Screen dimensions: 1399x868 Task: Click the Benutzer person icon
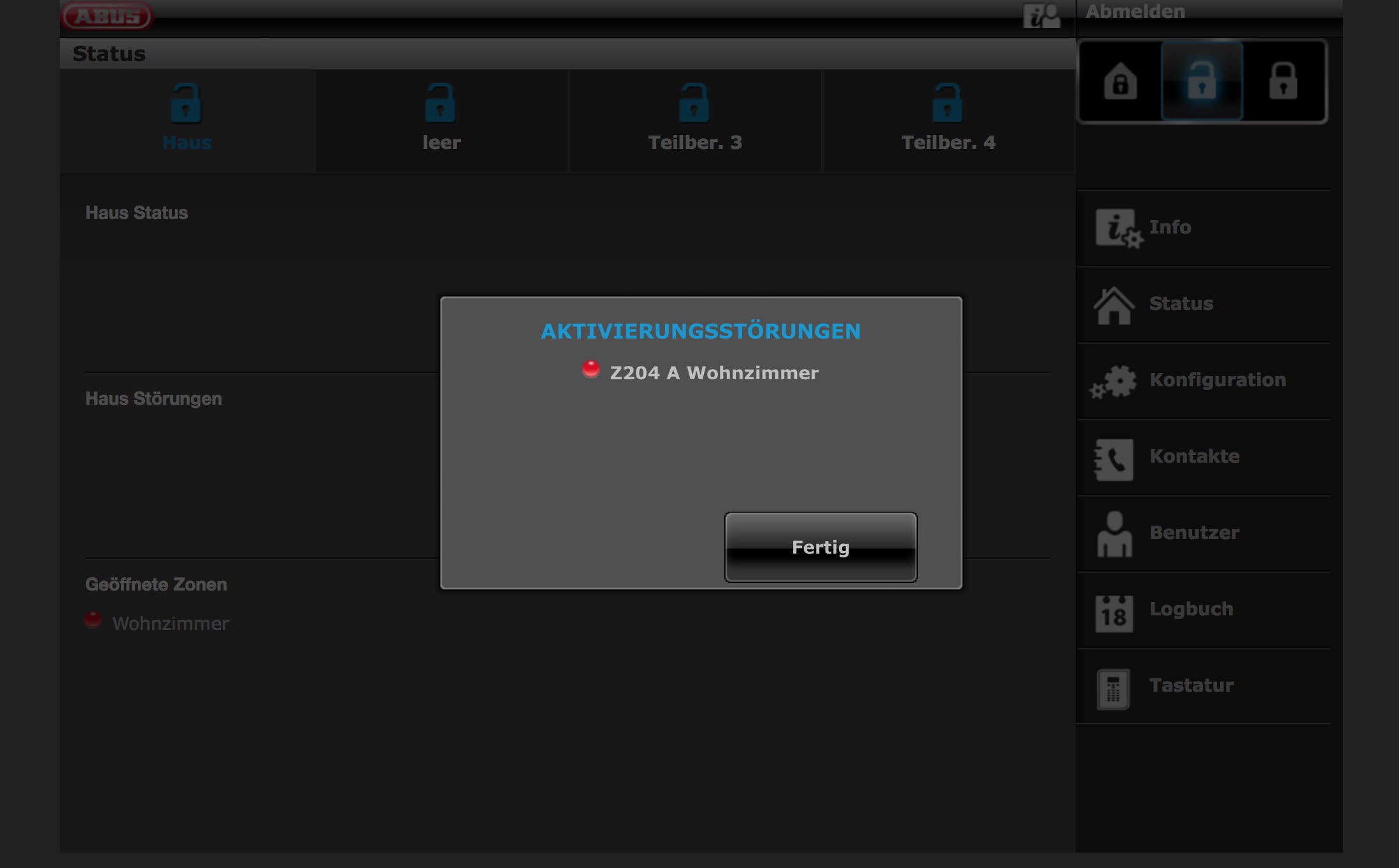(x=1114, y=533)
